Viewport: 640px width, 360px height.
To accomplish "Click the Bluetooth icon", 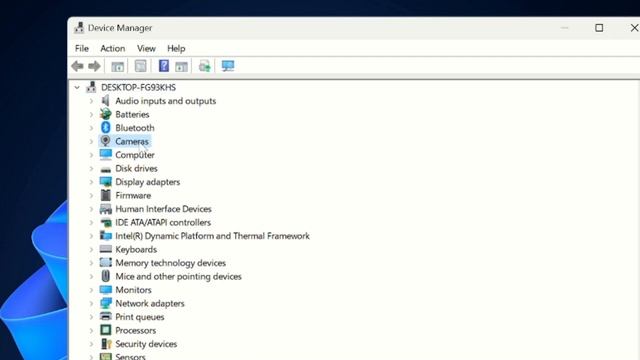I will 105,128.
